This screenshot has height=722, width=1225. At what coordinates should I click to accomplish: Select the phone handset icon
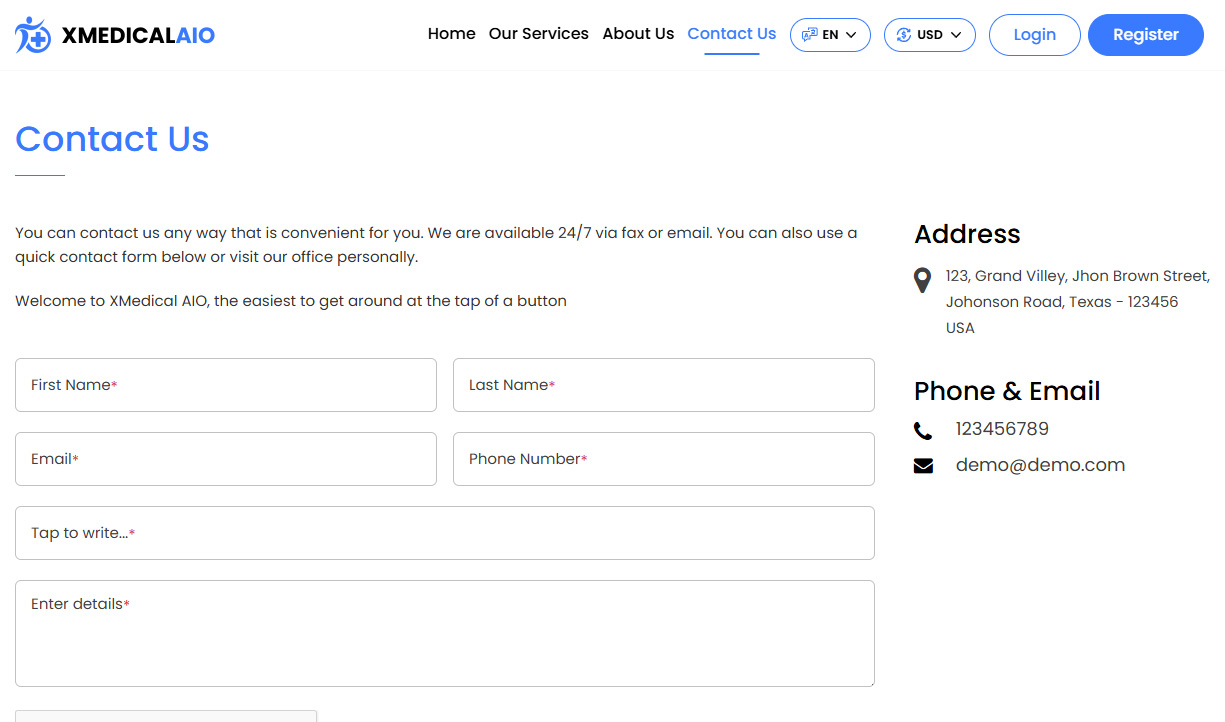923,430
